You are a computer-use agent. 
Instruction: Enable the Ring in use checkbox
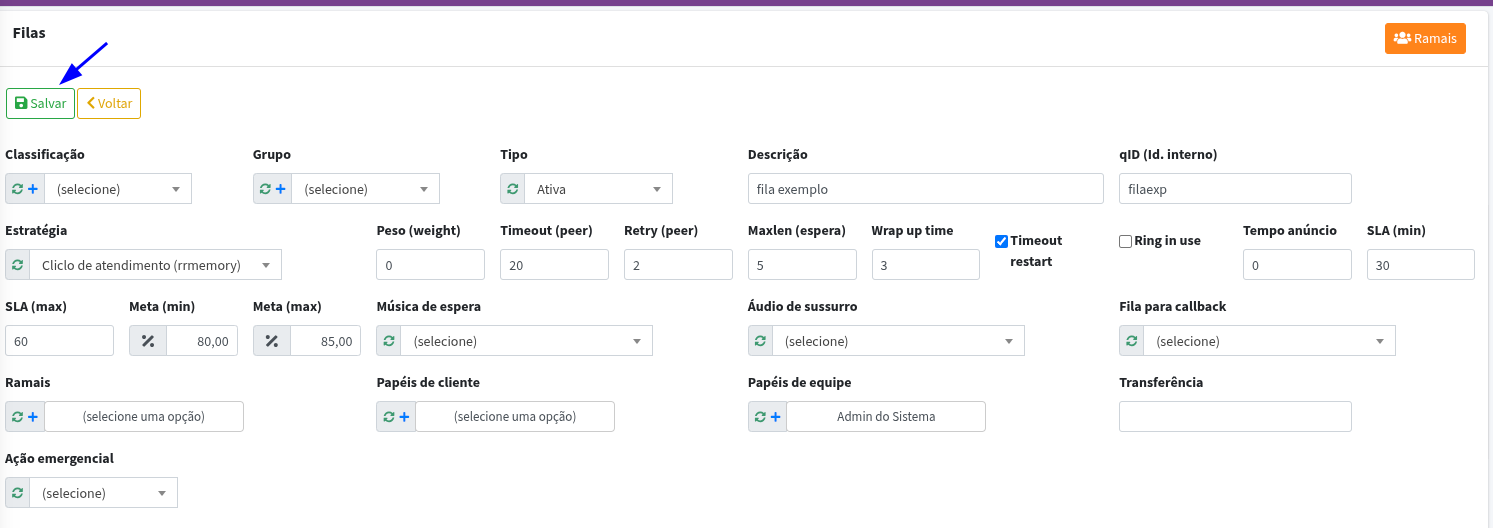1125,241
